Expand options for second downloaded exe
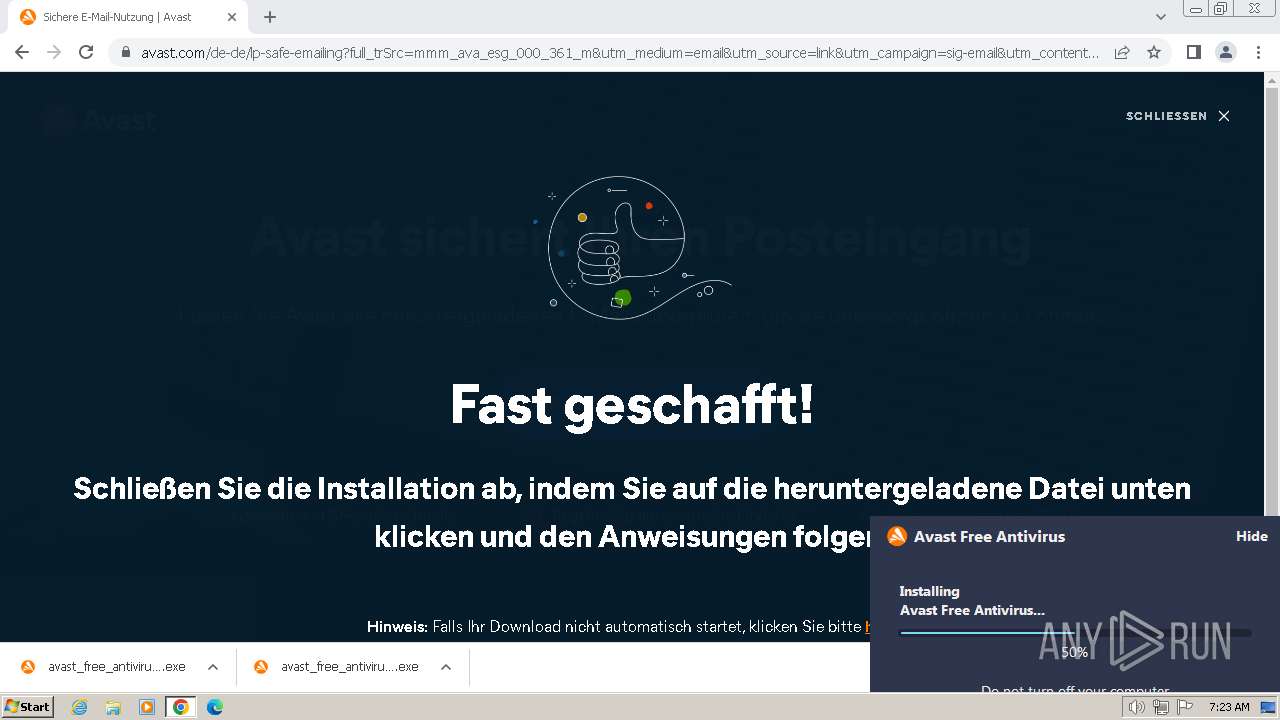 [x=446, y=667]
